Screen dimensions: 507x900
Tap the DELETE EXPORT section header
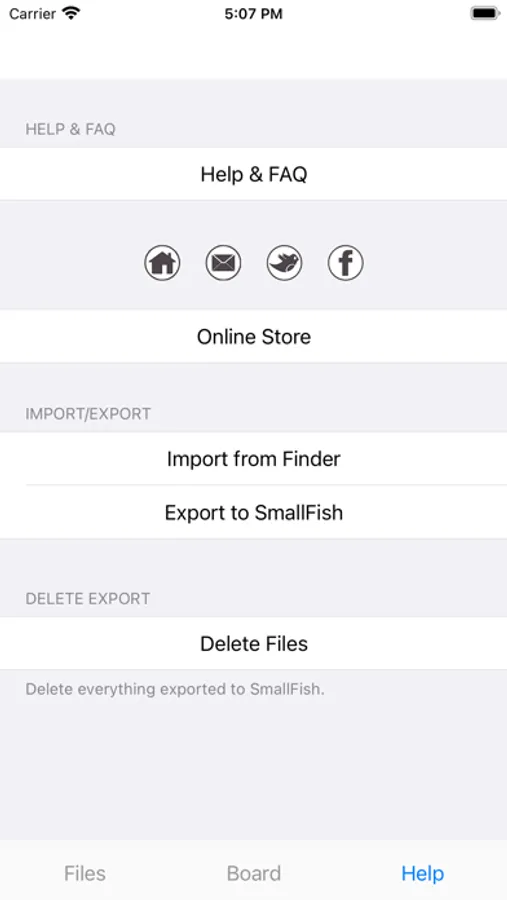pos(87,599)
